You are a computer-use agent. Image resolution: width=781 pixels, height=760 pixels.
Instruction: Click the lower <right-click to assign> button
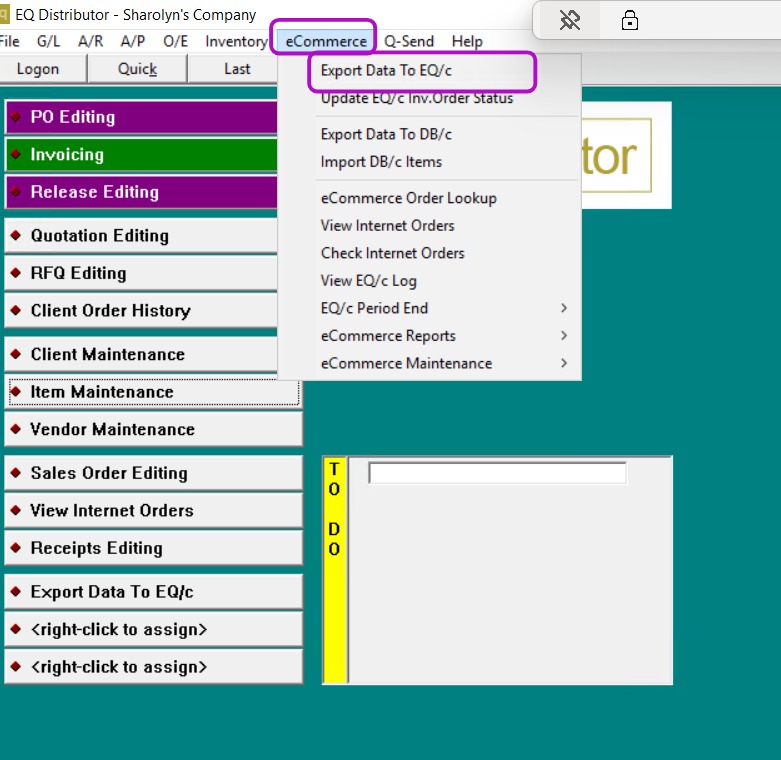click(x=154, y=667)
